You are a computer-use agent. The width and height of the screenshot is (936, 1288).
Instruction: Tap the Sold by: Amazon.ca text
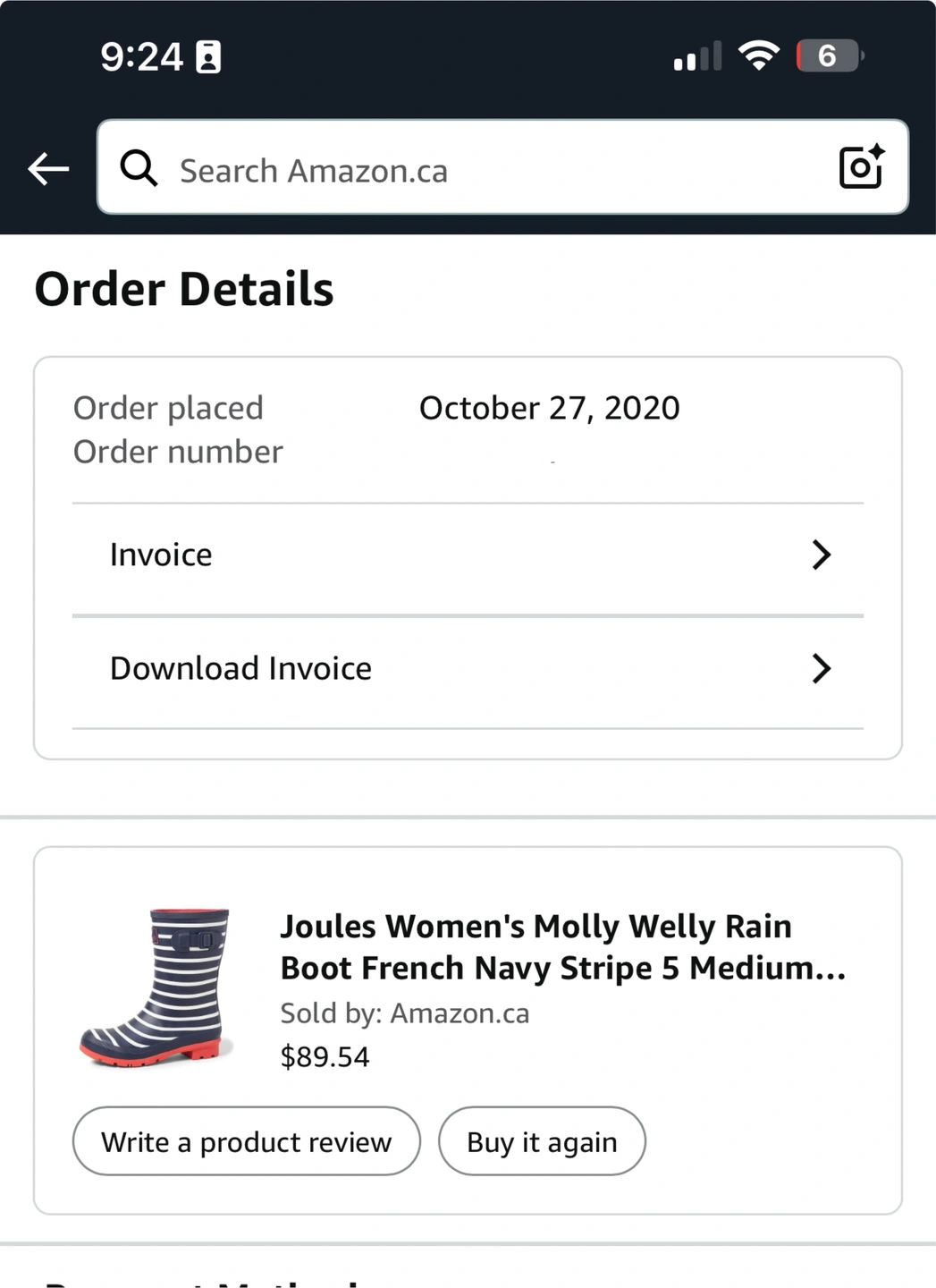pos(404,1013)
